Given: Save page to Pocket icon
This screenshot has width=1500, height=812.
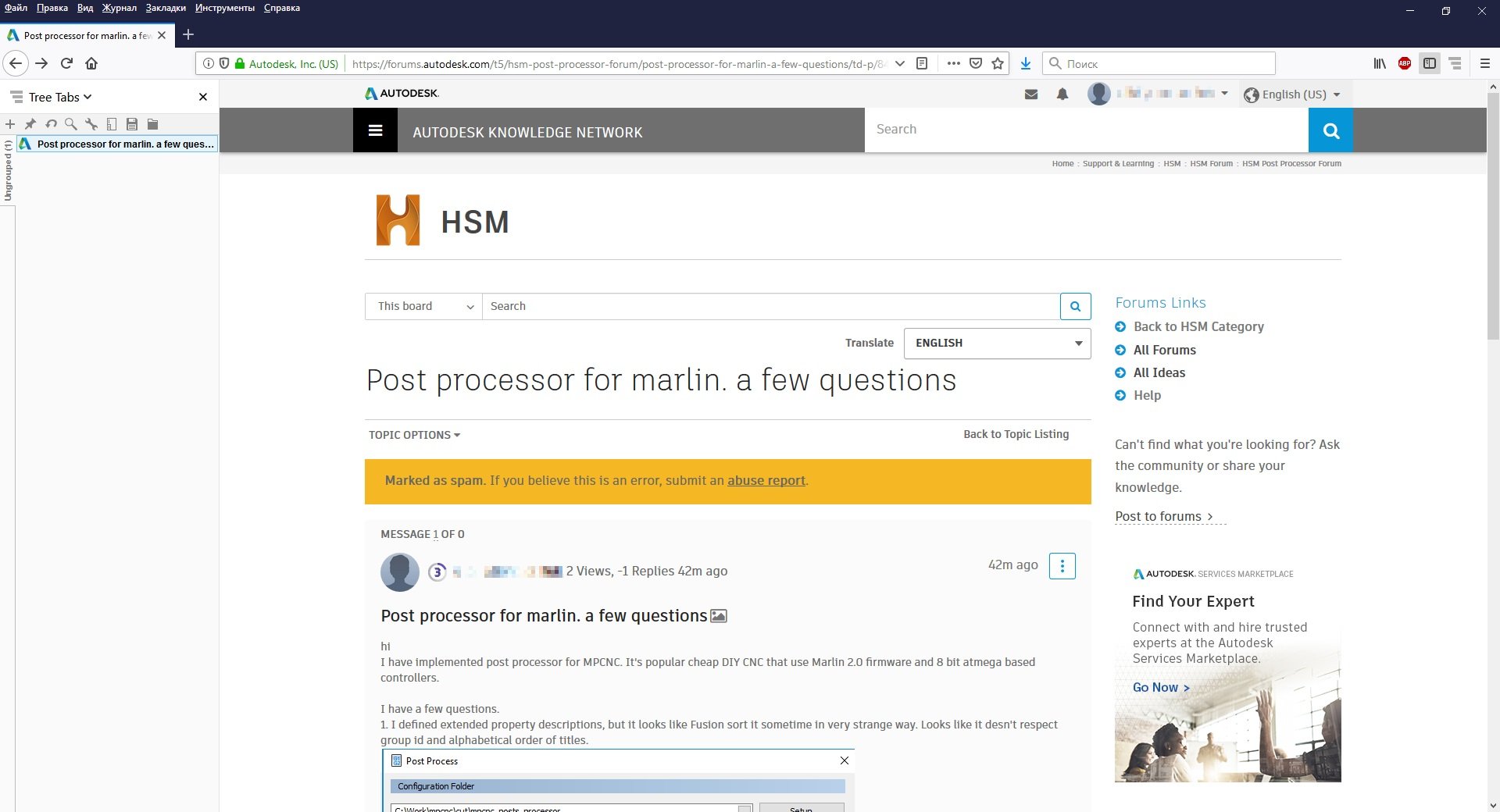Looking at the screenshot, I should click(976, 64).
